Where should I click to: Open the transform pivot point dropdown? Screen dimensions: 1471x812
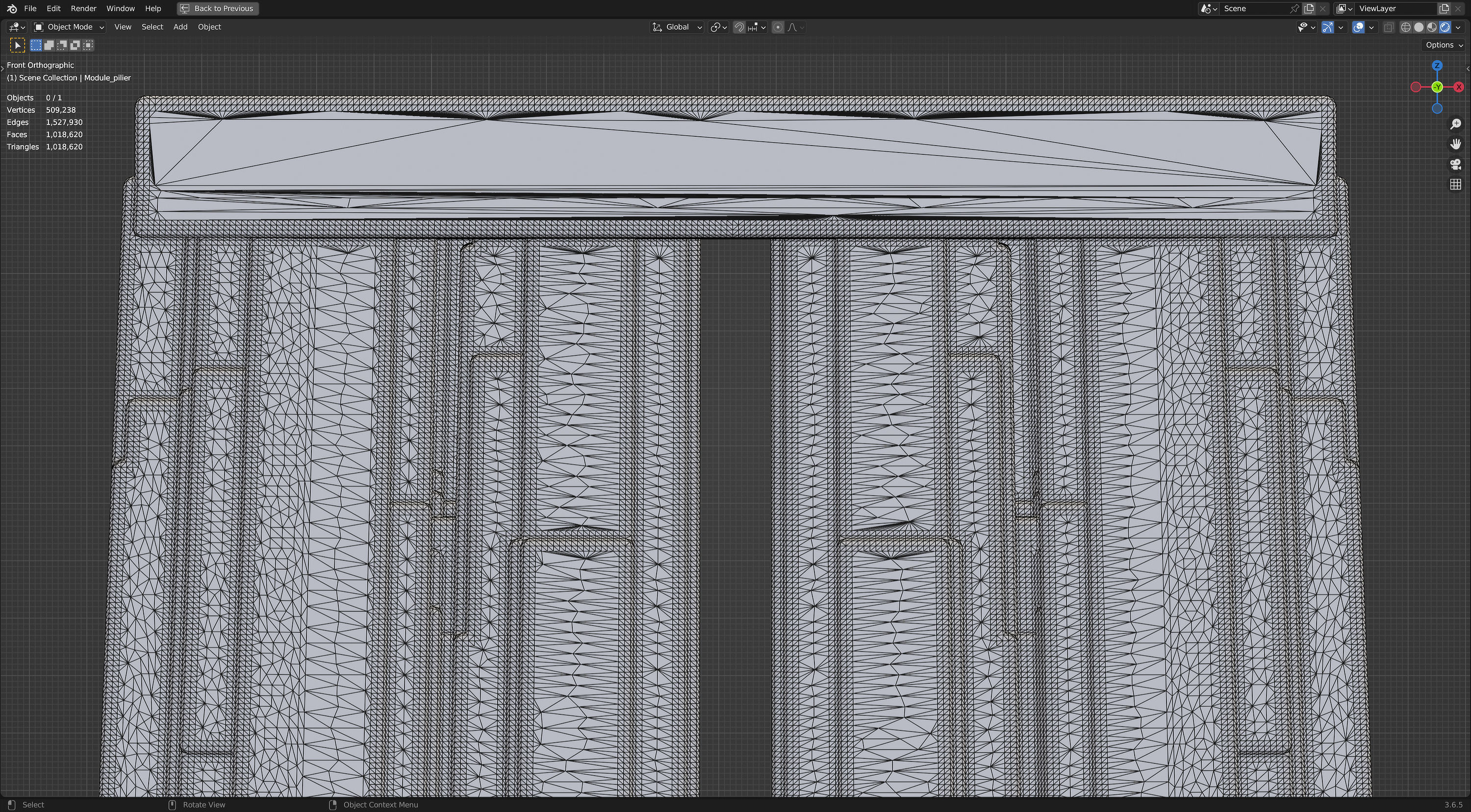point(718,27)
